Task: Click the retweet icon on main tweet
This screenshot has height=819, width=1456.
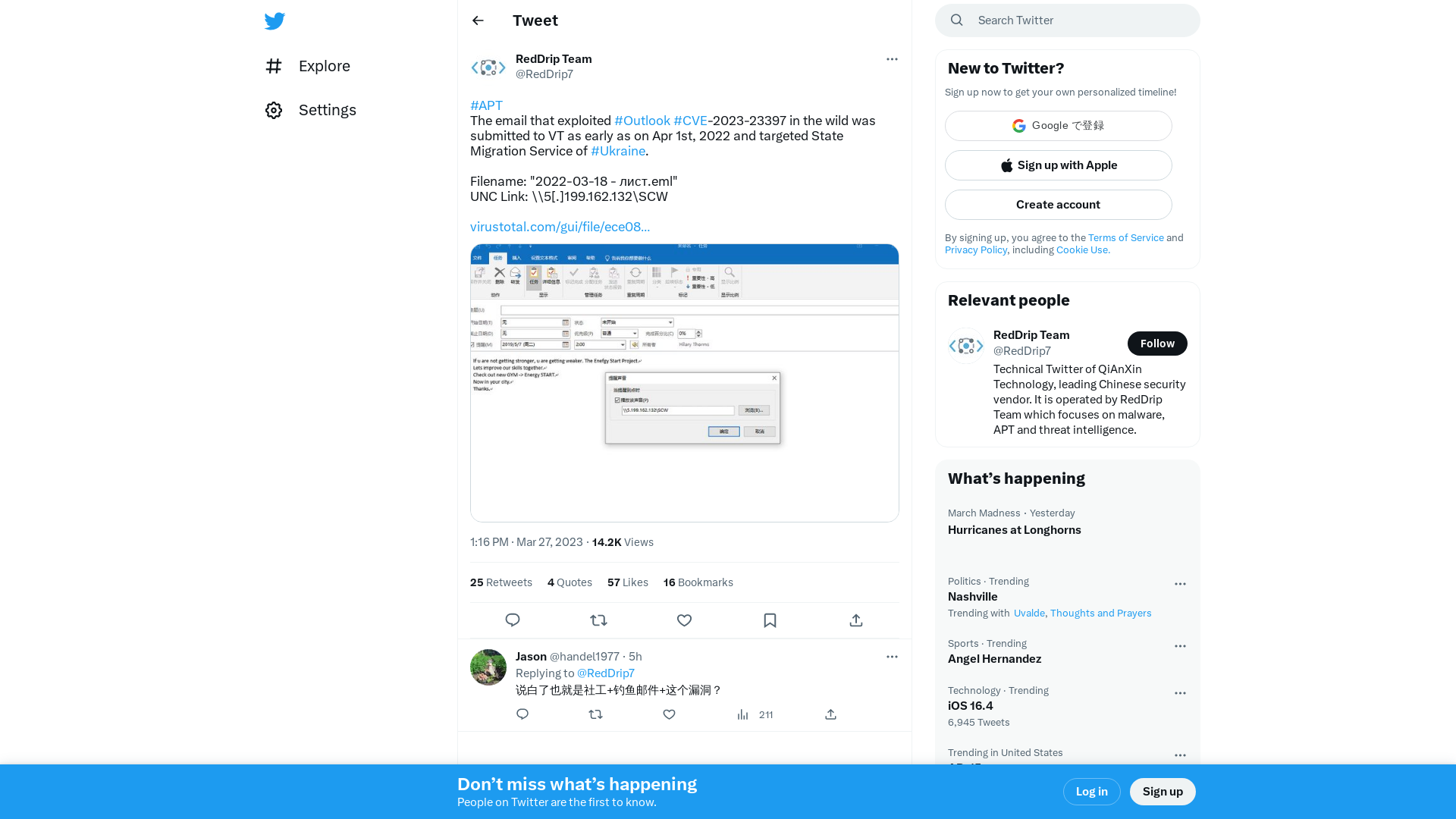Action: point(599,619)
